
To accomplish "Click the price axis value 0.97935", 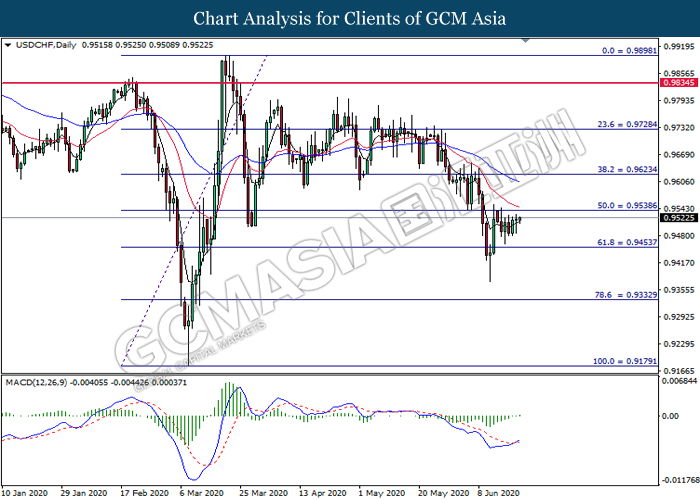I will click(x=679, y=100).
